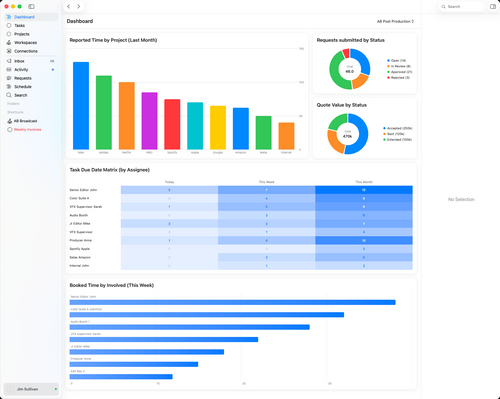Open the Weekly Invoices shortcut

(31, 129)
